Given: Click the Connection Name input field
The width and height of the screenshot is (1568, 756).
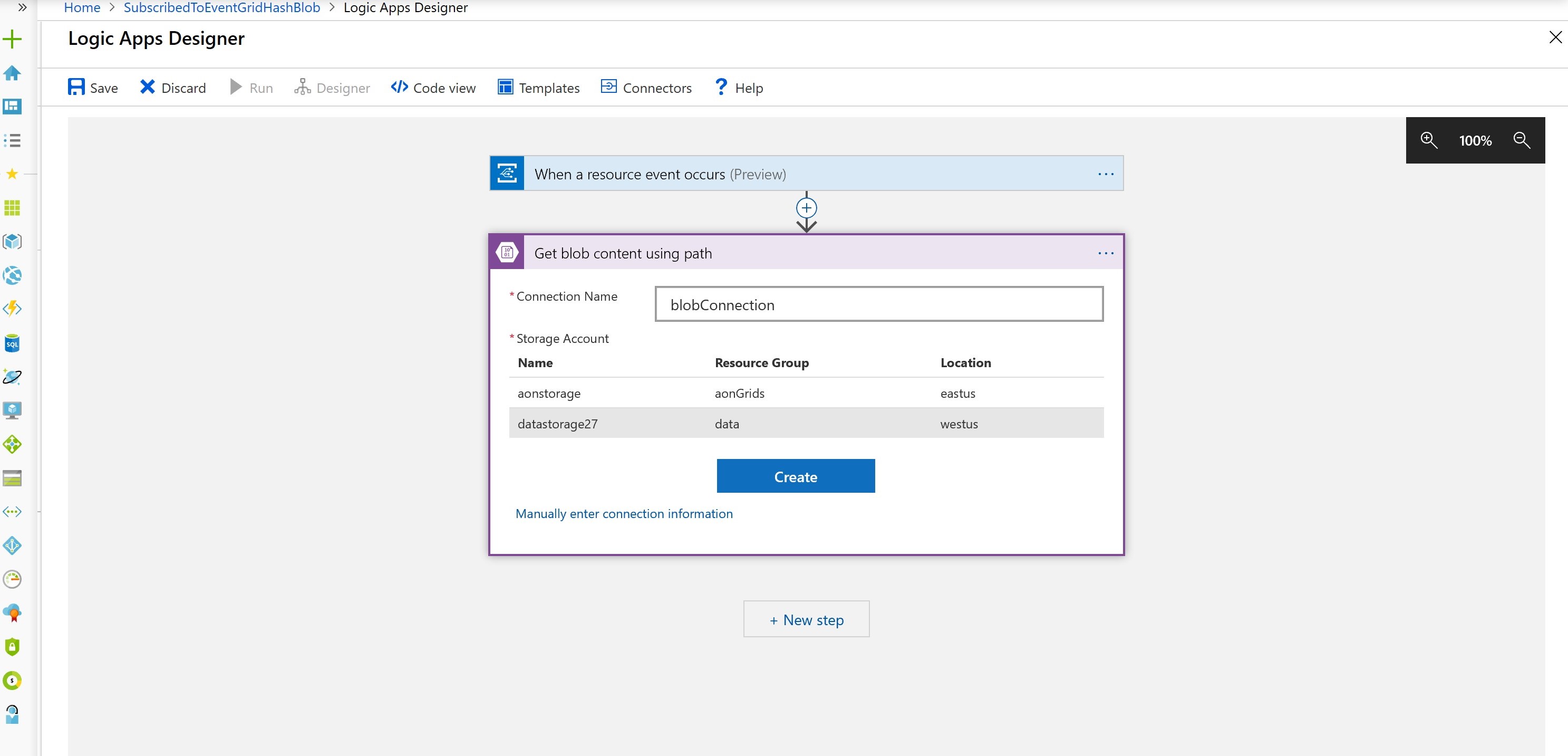Looking at the screenshot, I should pos(878,304).
